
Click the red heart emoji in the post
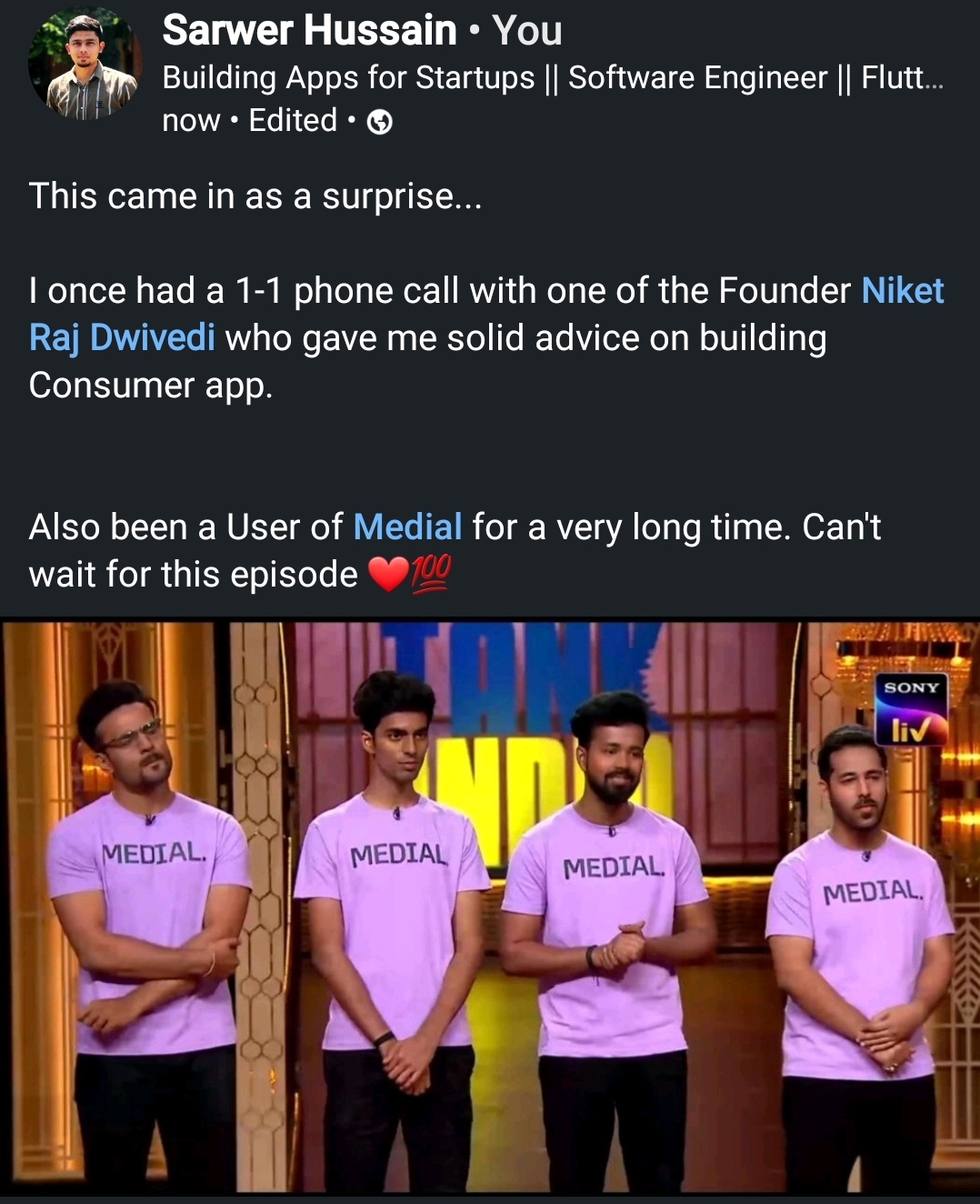pyautogui.click(x=387, y=575)
